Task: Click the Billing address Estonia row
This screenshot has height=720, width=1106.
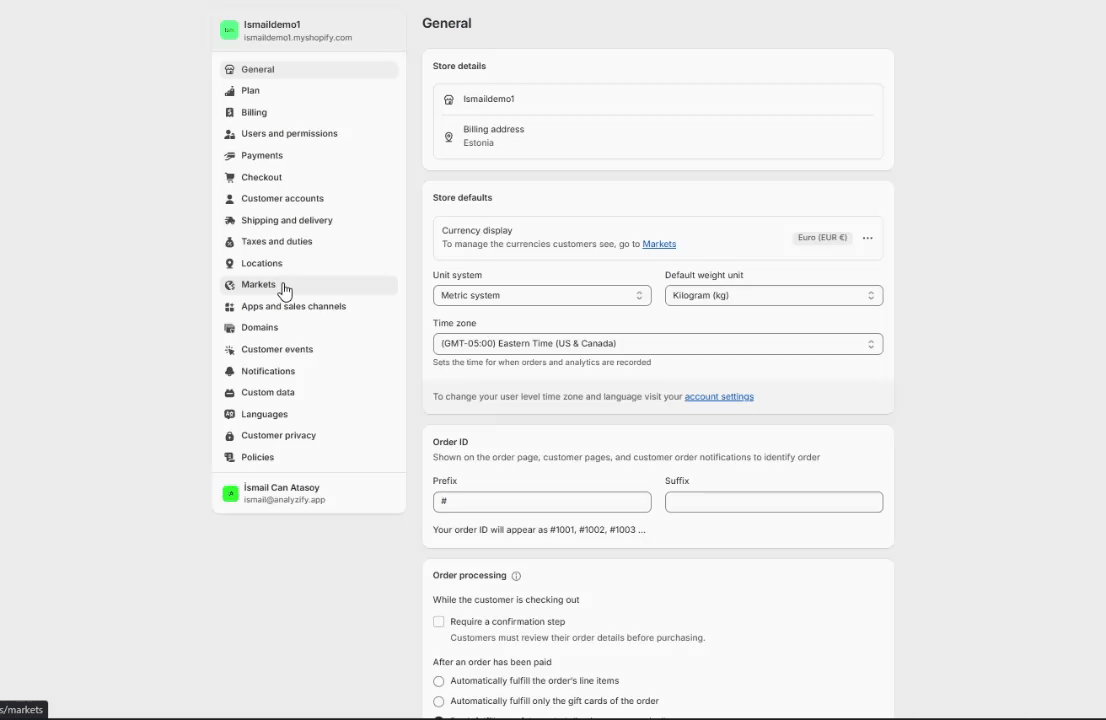Action: click(658, 137)
